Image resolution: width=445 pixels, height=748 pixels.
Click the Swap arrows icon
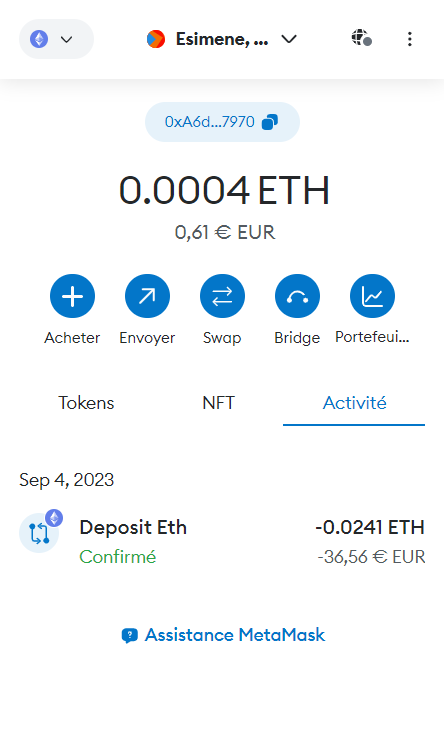point(222,296)
